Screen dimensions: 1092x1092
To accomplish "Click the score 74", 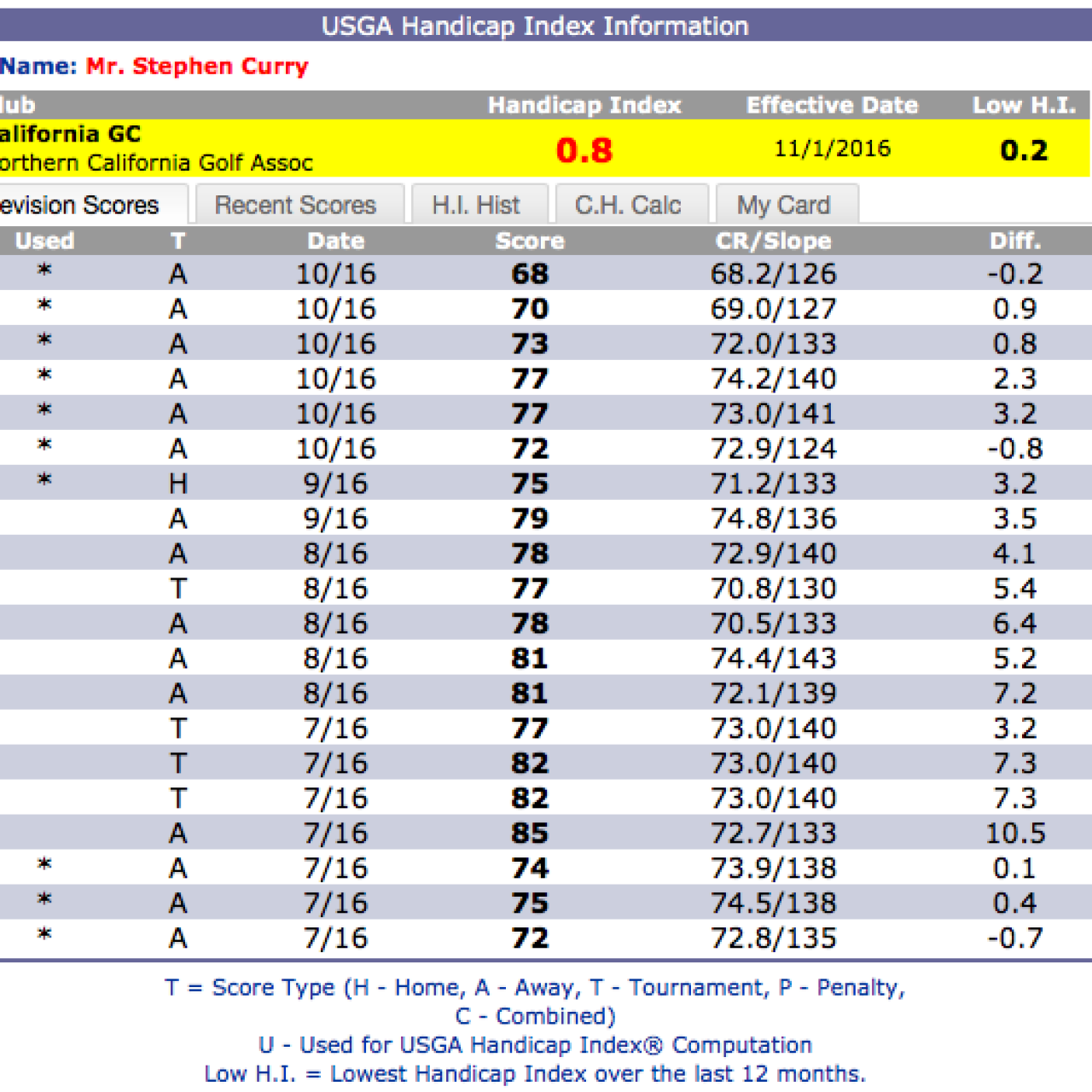I will 530,868.
